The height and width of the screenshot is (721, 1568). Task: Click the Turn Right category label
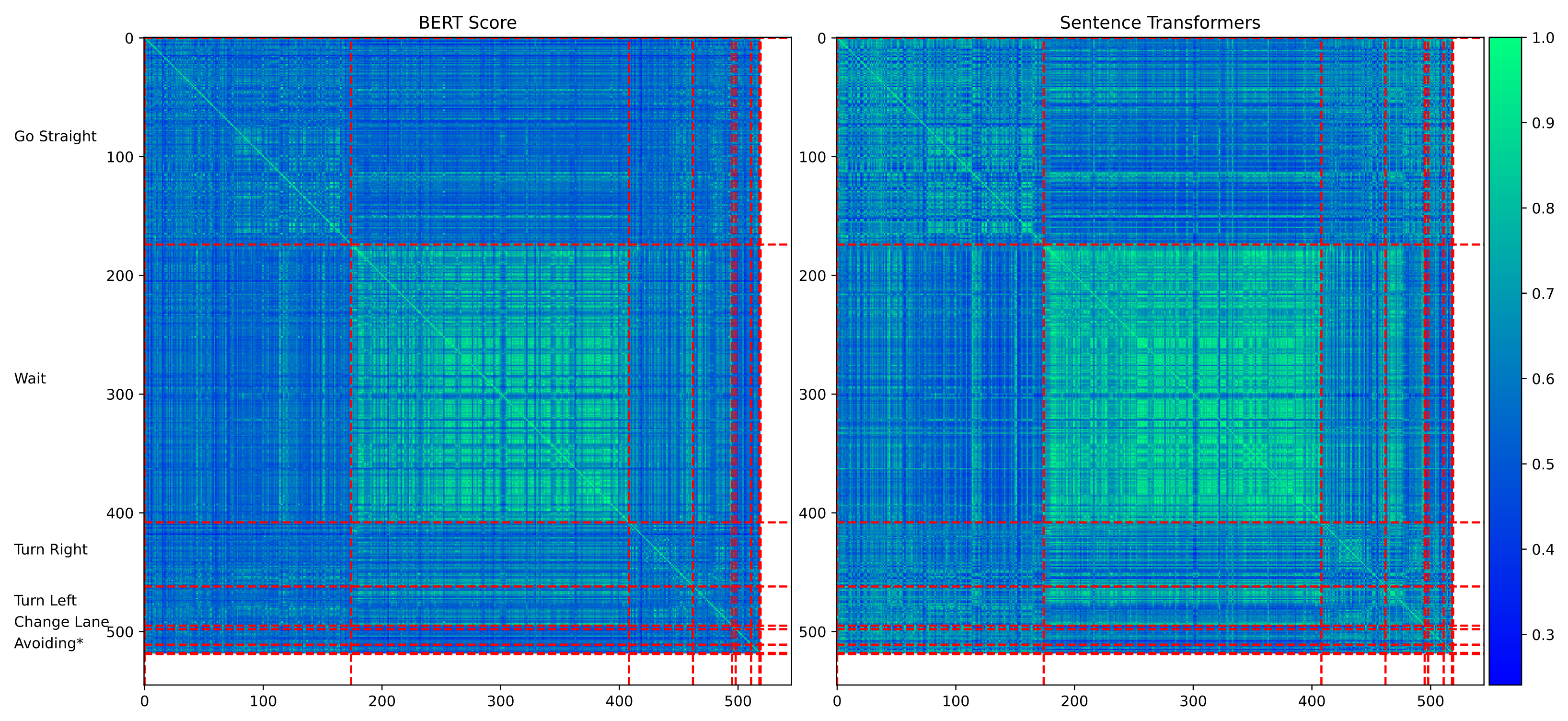click(50, 550)
